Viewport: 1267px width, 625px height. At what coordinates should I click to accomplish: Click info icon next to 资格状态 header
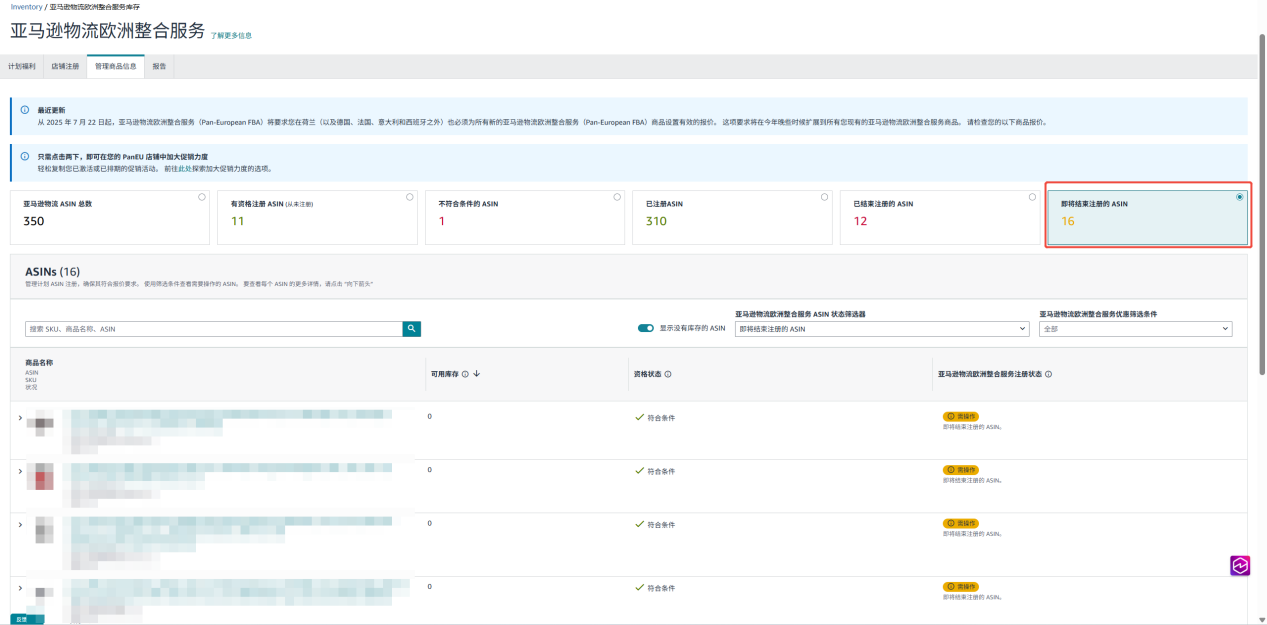click(x=668, y=374)
